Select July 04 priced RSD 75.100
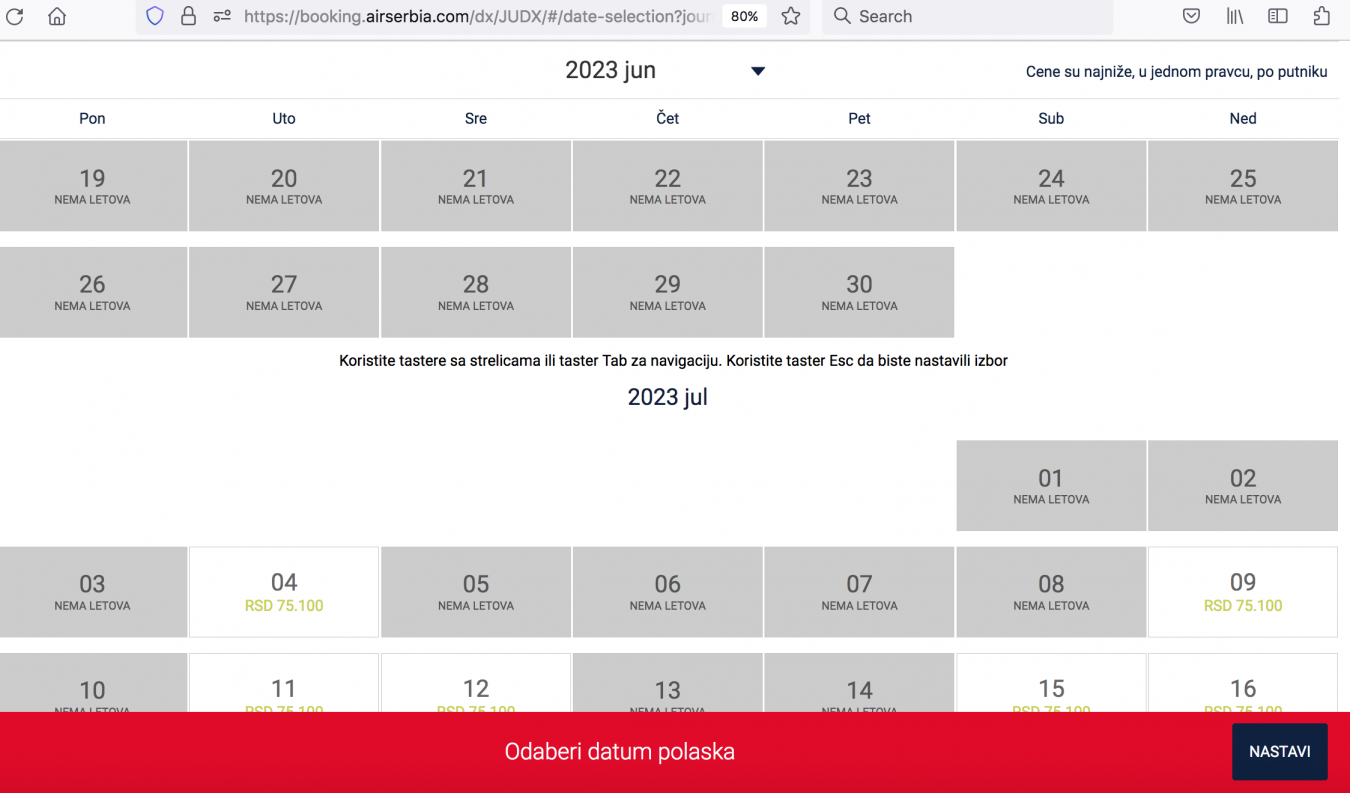1350x793 pixels. coord(284,592)
